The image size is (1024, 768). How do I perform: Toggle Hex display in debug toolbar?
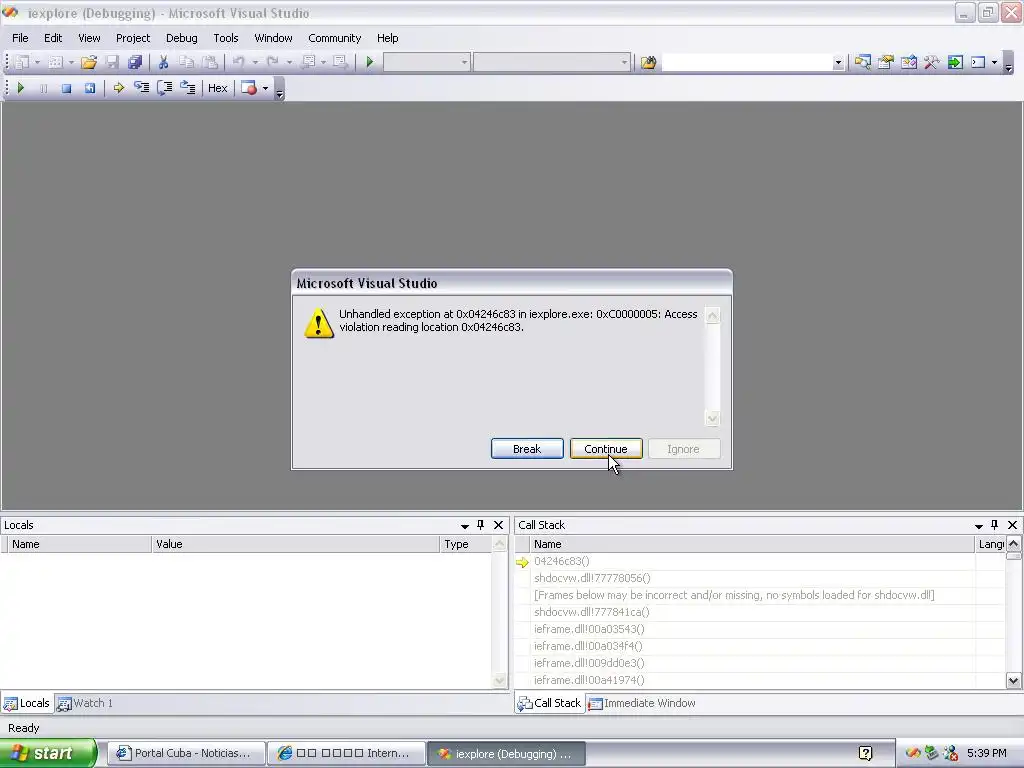[x=217, y=88]
